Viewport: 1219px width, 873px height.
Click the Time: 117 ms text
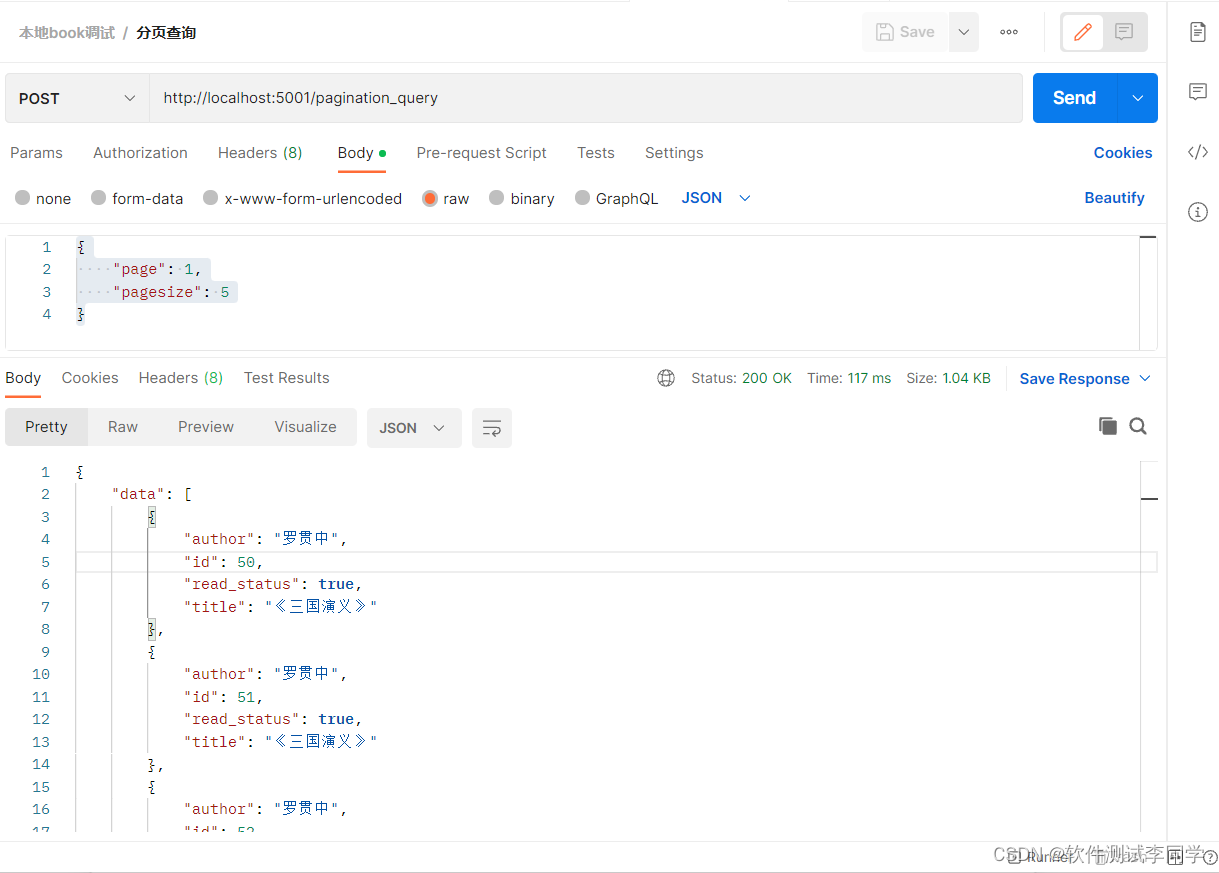coord(849,378)
